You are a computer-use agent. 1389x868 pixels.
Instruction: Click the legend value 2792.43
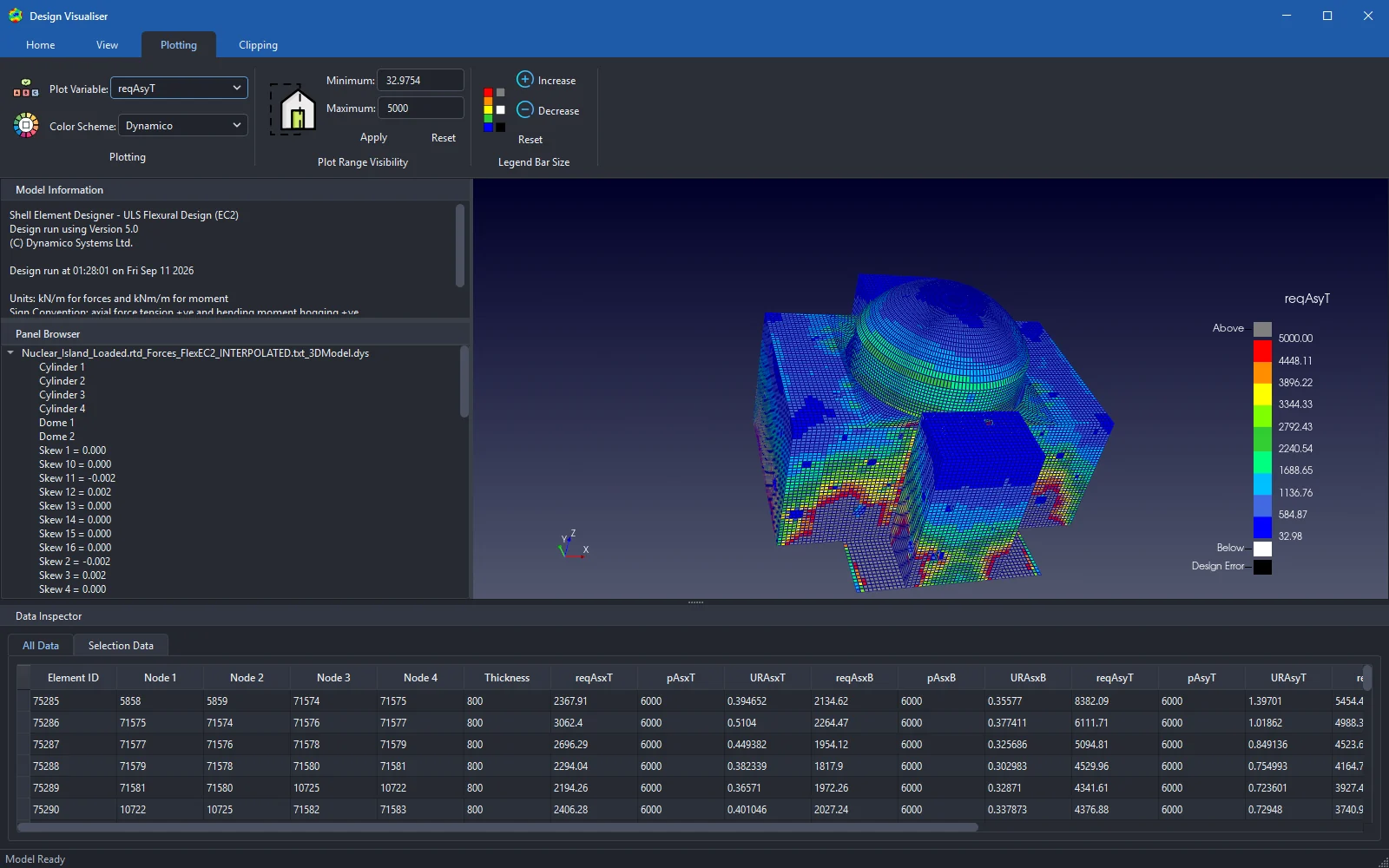tap(1295, 427)
